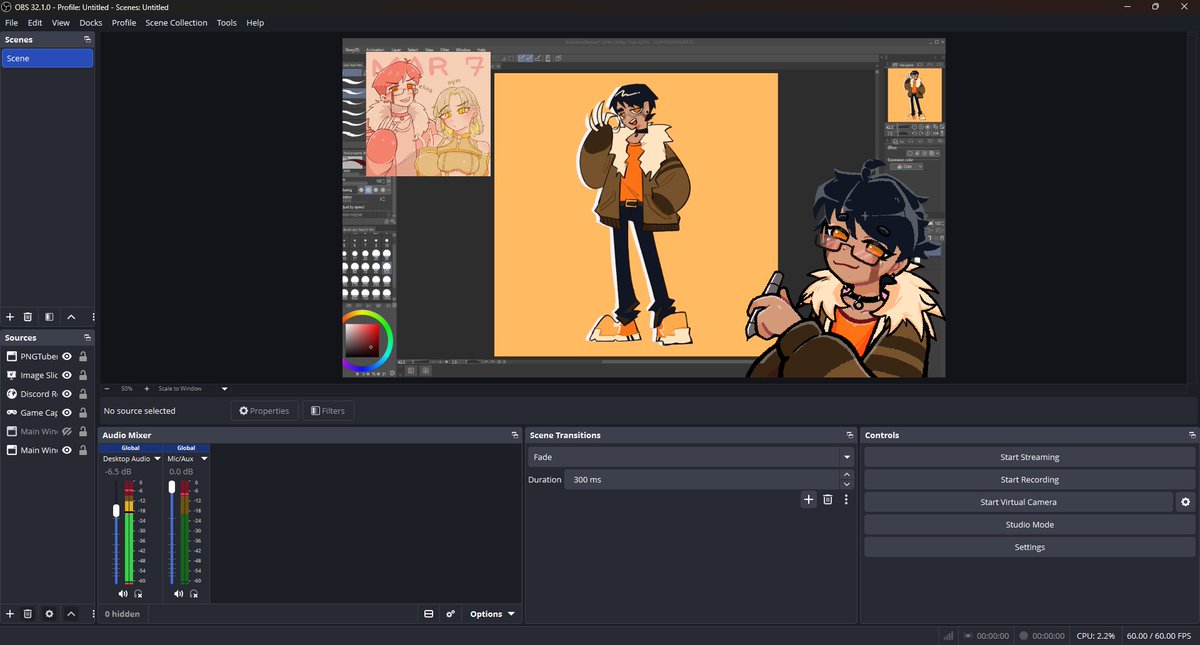Zoom out the preview with the minus icon
Image resolution: width=1200 pixels, height=645 pixels.
point(107,388)
